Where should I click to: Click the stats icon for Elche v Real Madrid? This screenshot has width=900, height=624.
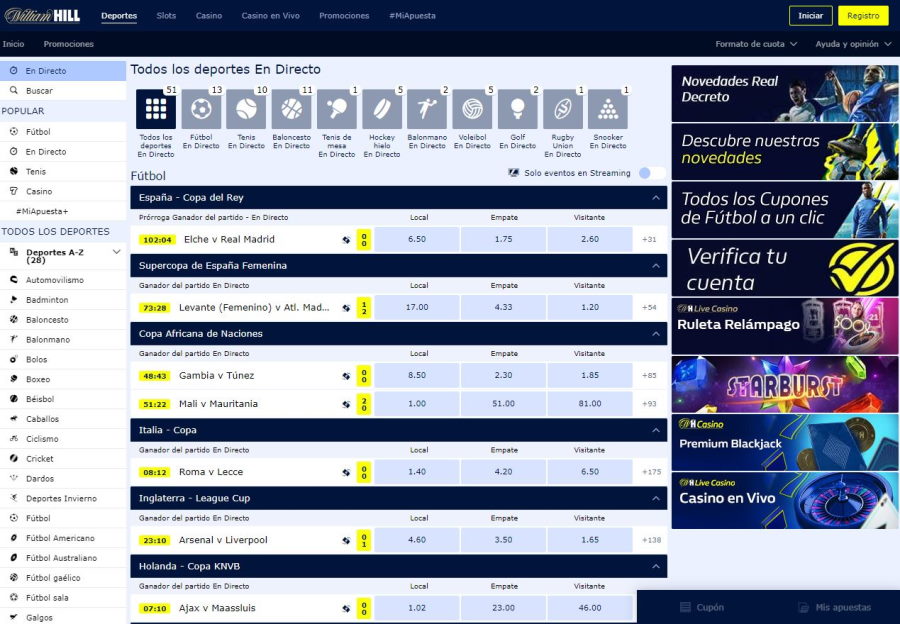(x=346, y=240)
